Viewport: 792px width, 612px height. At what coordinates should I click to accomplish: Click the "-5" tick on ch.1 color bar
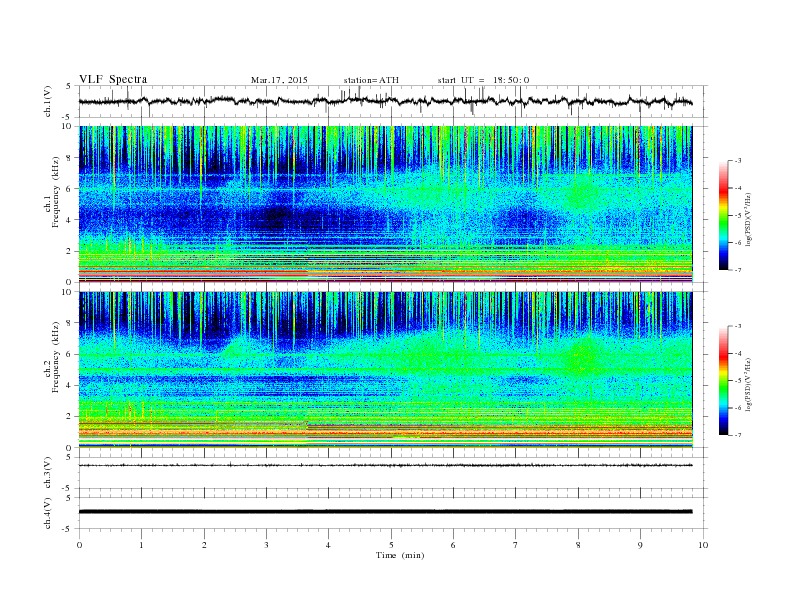(737, 216)
